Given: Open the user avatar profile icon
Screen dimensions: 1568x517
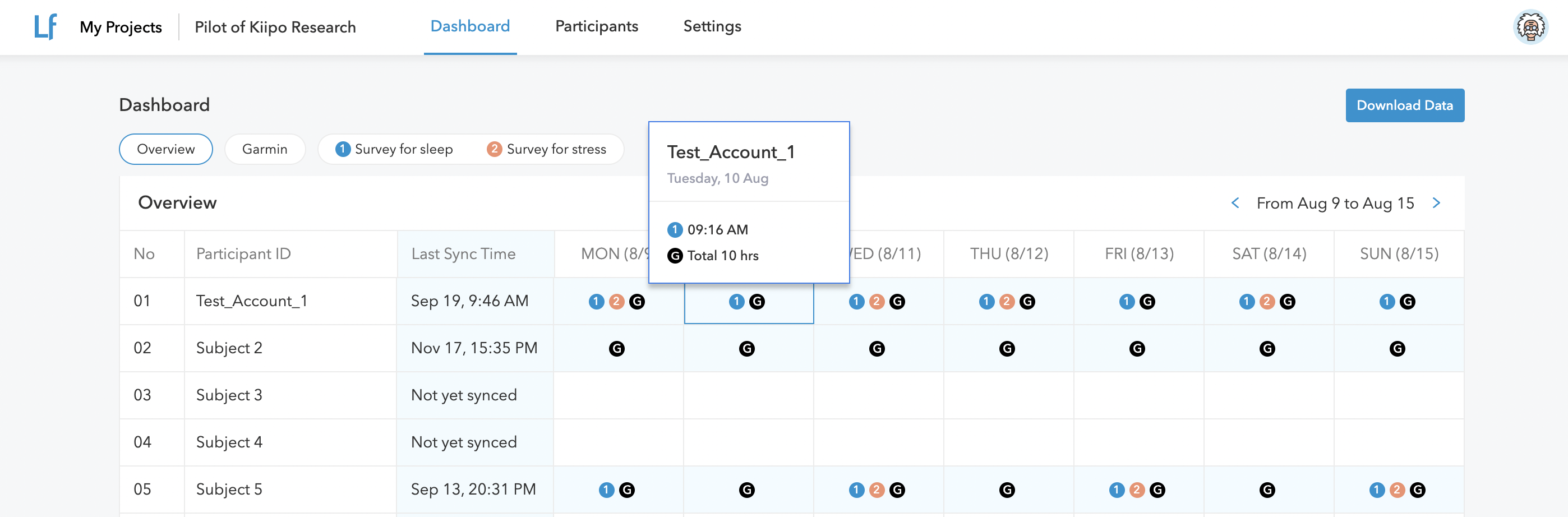Looking at the screenshot, I should [1530, 27].
